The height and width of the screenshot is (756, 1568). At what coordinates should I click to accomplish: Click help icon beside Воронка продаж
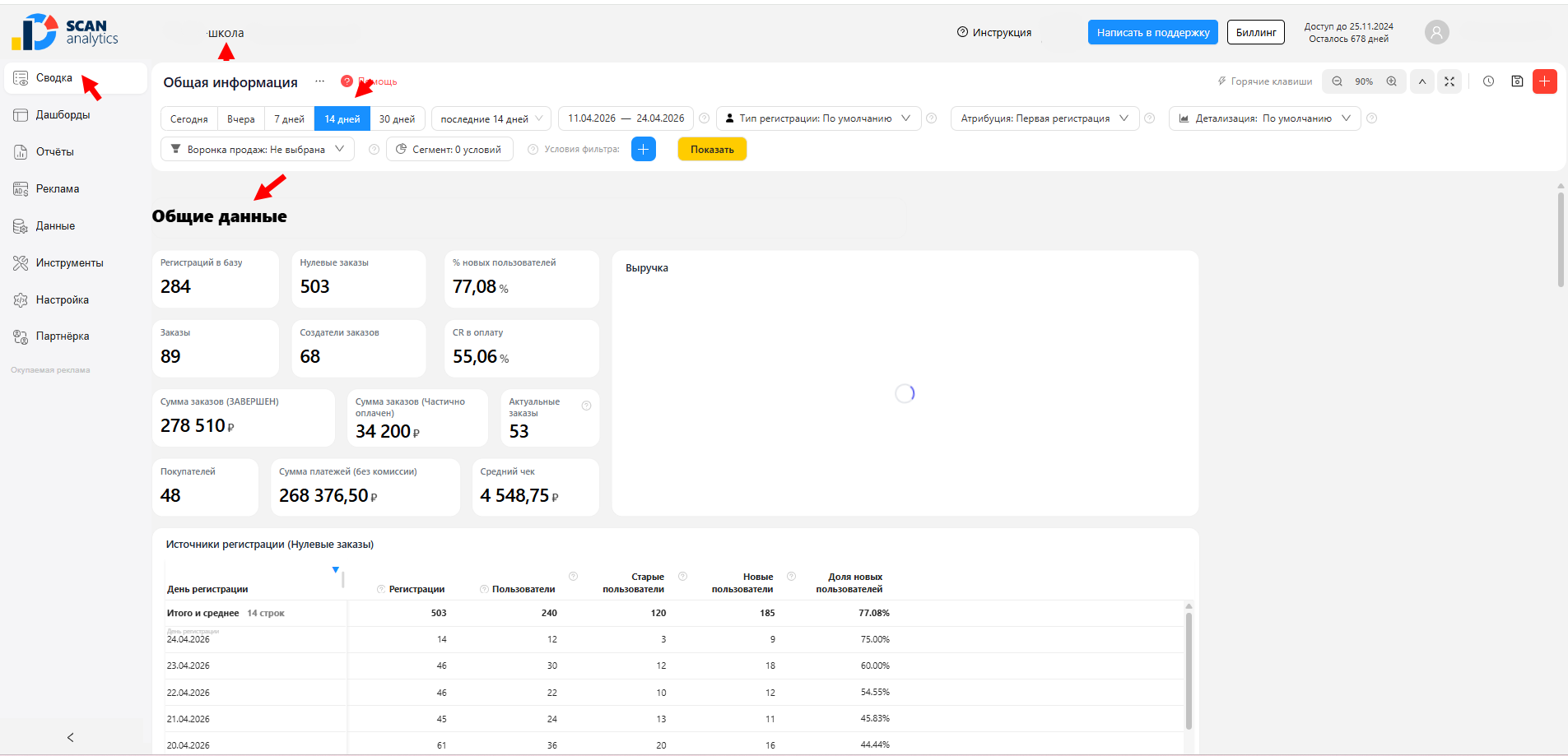click(375, 150)
